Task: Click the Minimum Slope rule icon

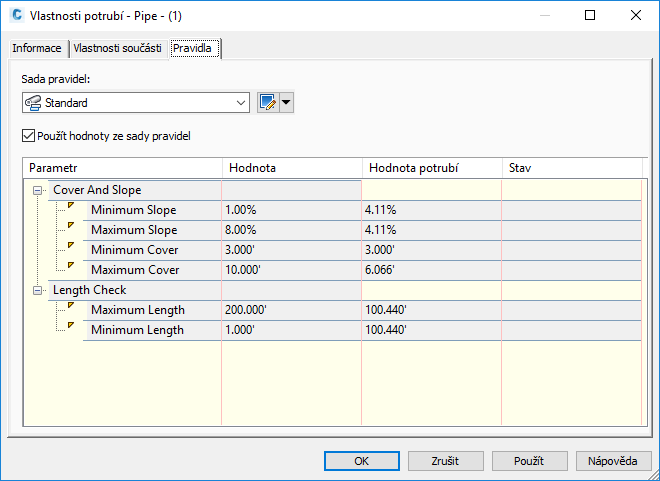Action: [x=70, y=207]
